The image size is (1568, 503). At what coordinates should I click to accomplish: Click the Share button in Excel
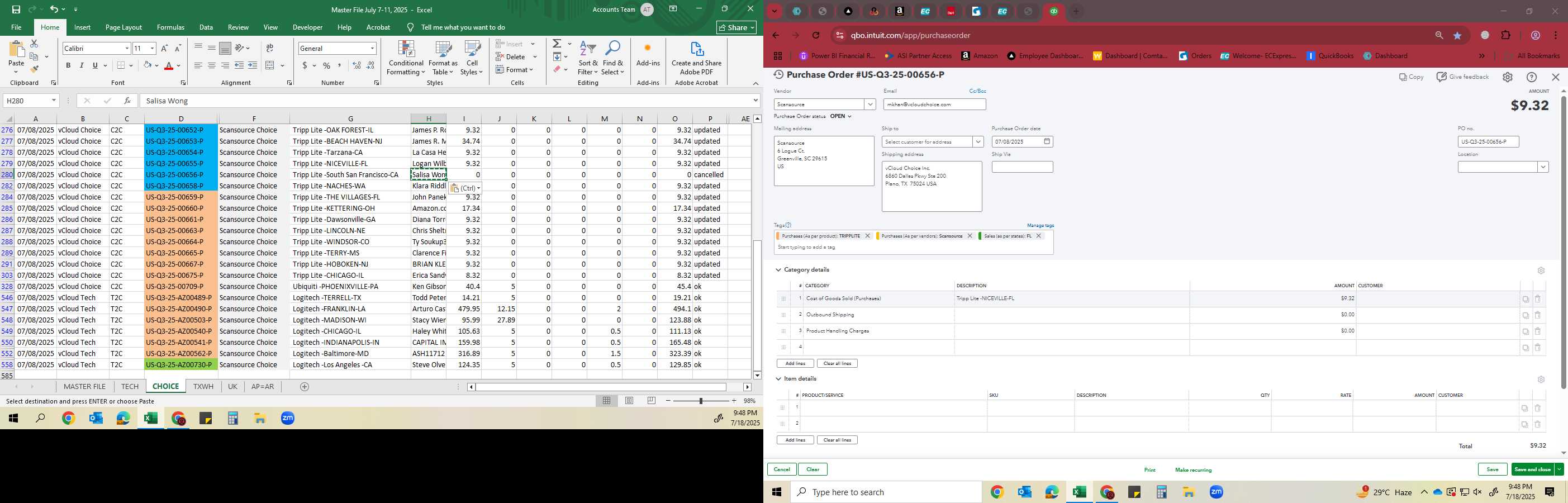tap(736, 27)
